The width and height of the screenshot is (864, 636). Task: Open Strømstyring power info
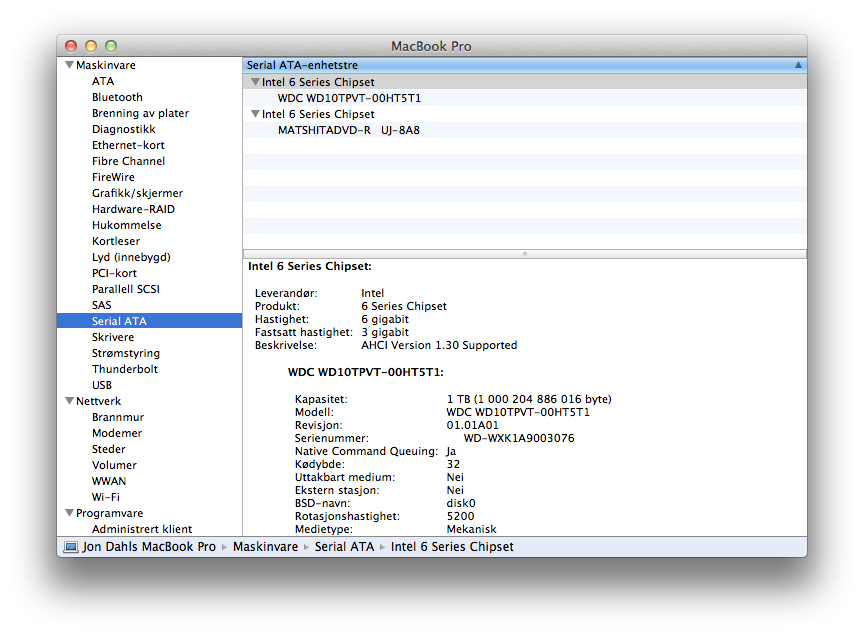click(126, 353)
